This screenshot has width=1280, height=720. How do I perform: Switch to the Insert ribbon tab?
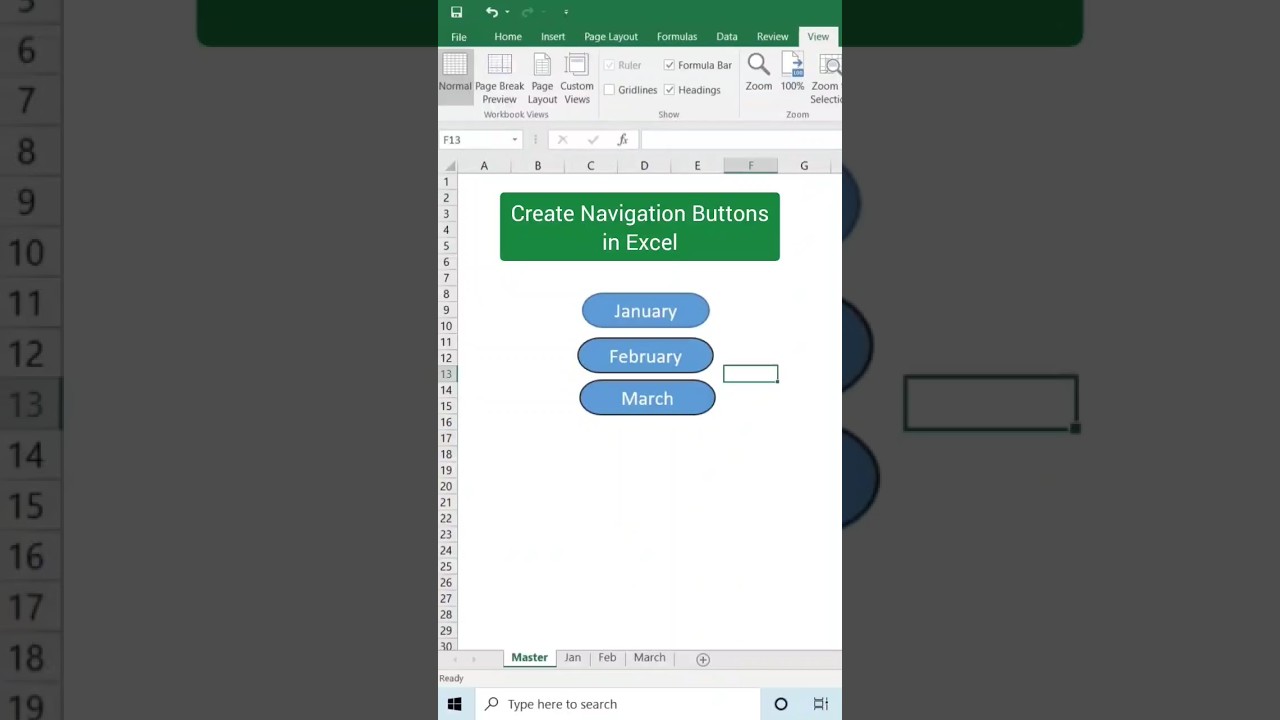553,37
